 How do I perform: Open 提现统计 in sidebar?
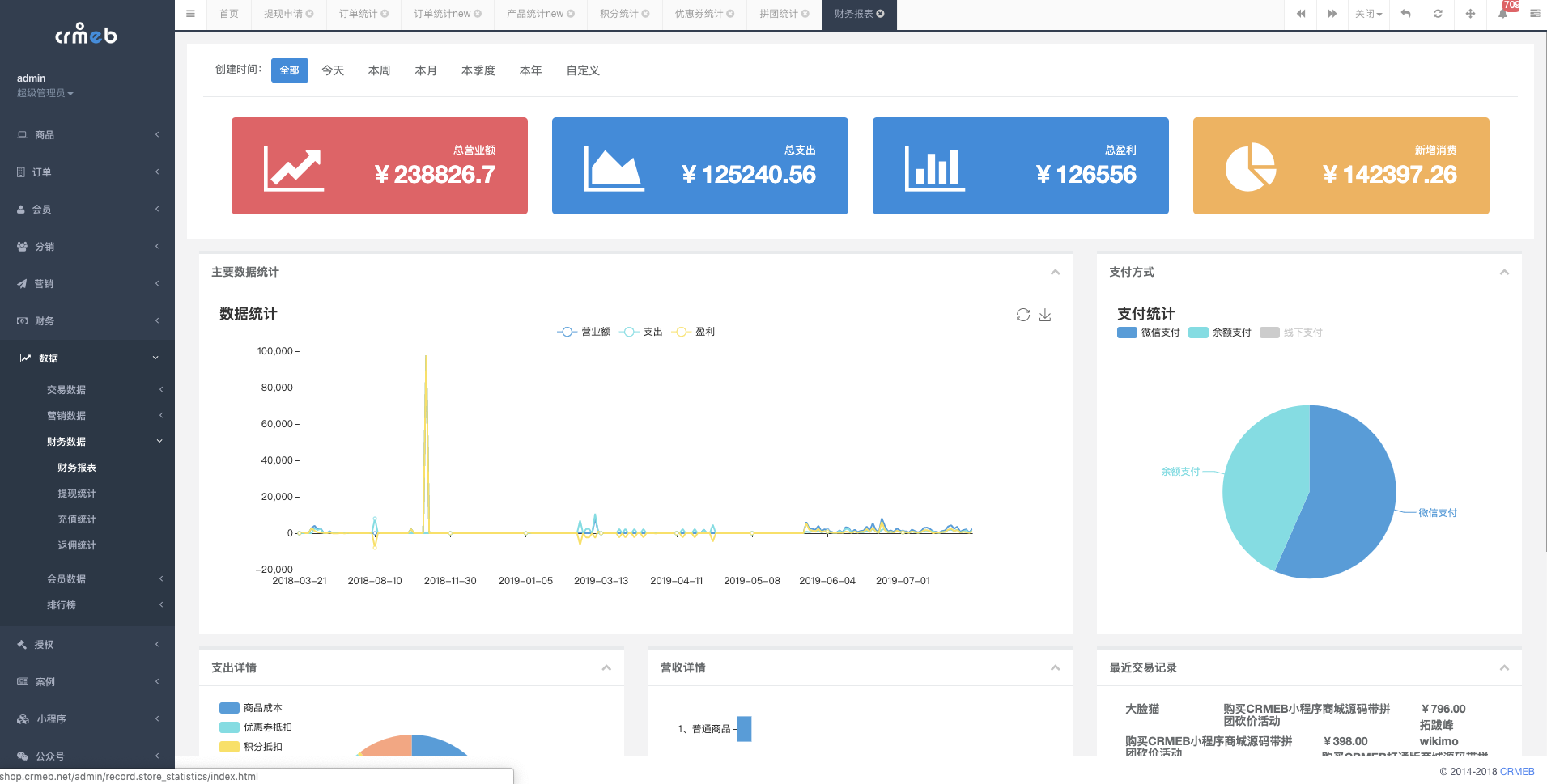point(77,494)
